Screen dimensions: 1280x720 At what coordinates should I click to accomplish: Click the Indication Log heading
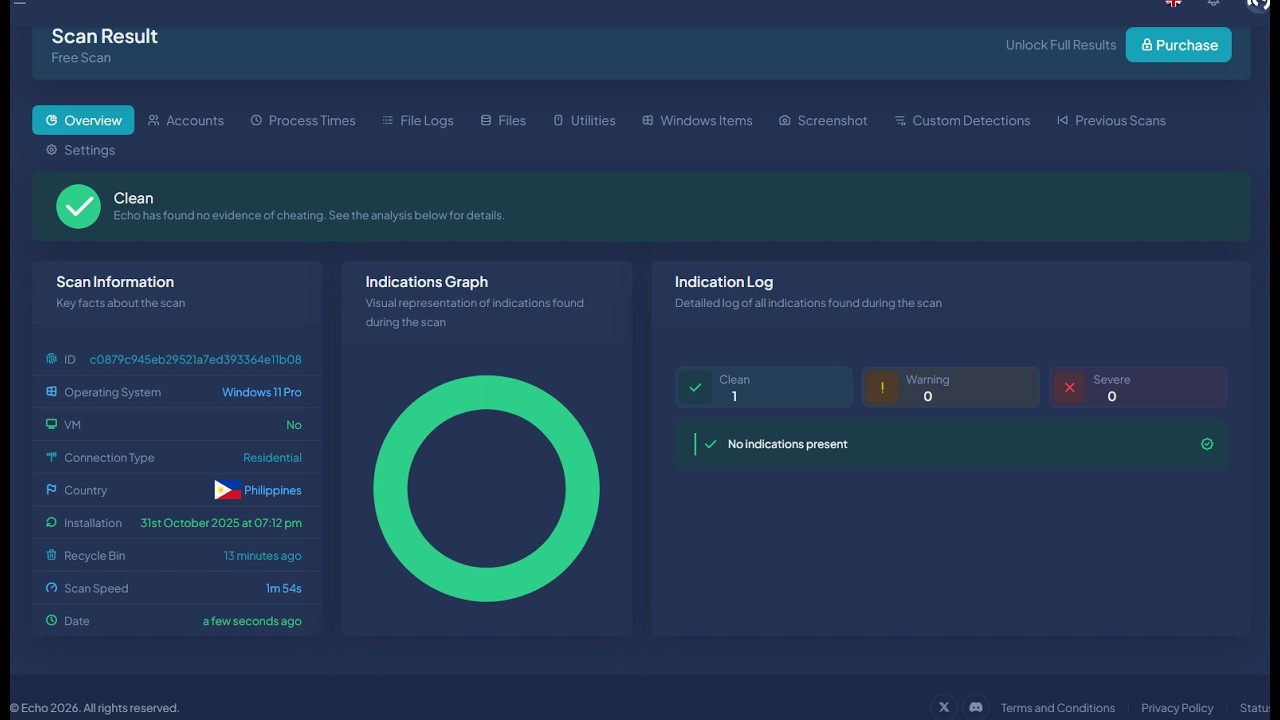click(x=724, y=282)
